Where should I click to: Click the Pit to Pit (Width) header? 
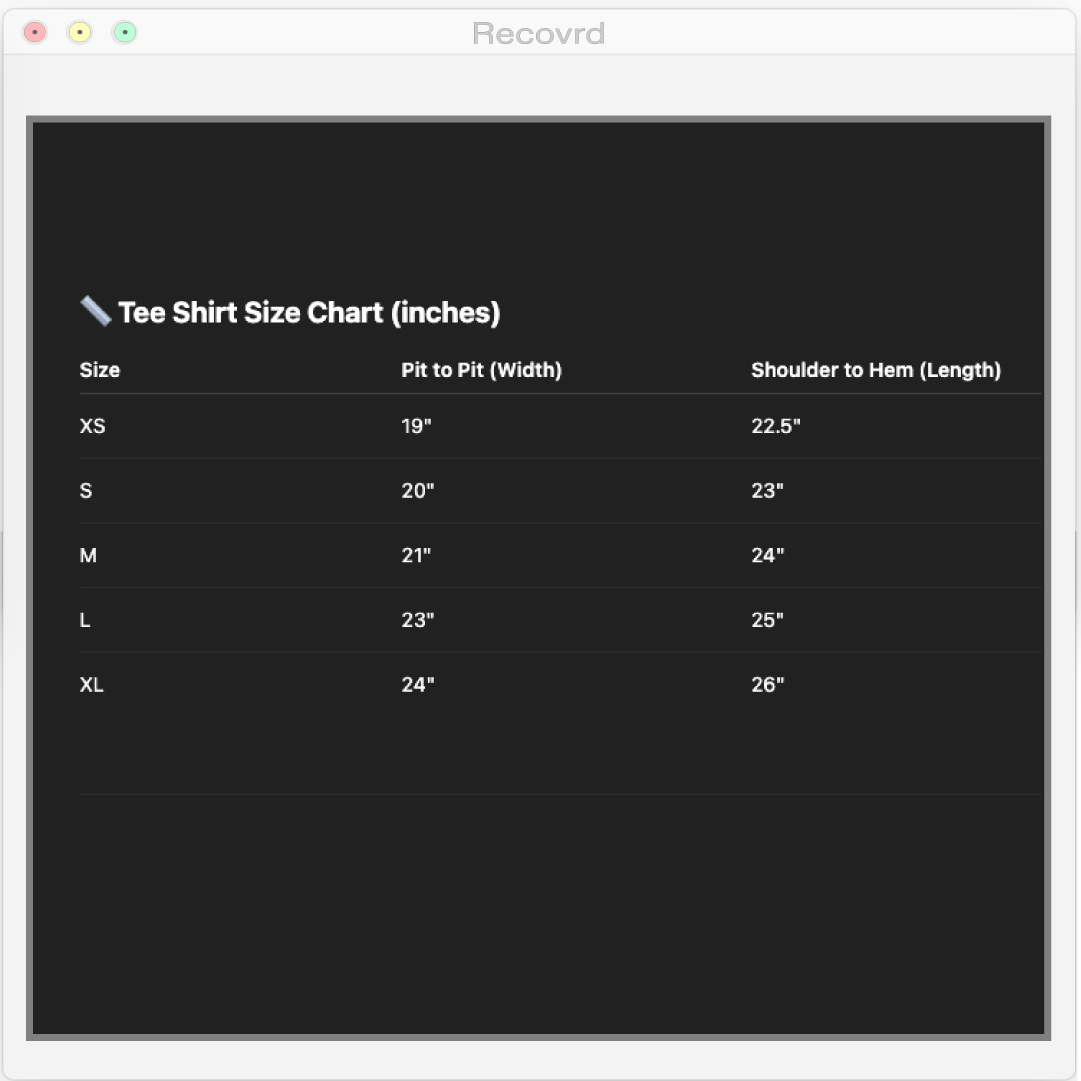click(x=481, y=370)
